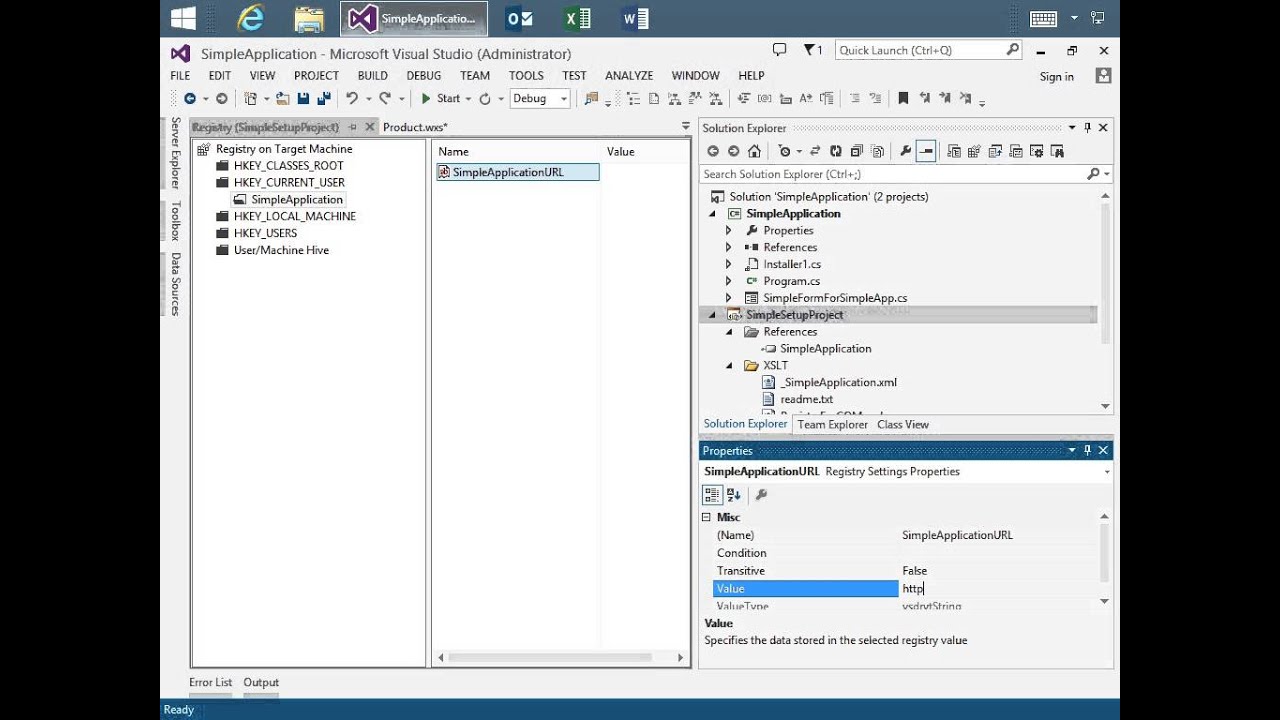Click the Save All toolbar icon

(324, 98)
